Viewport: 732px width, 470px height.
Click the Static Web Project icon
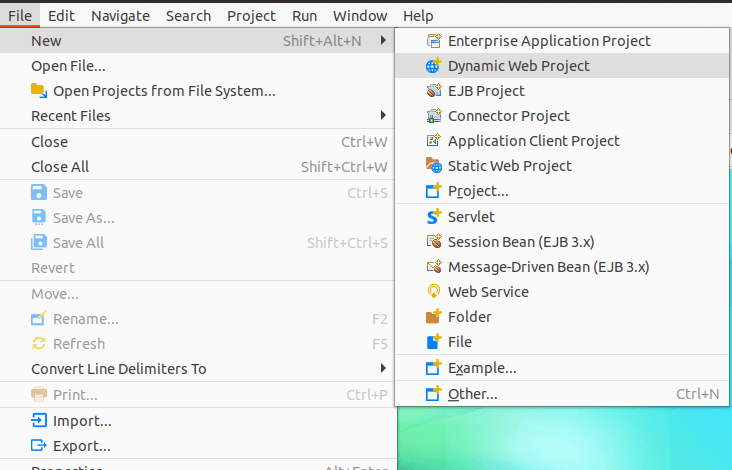coord(433,166)
